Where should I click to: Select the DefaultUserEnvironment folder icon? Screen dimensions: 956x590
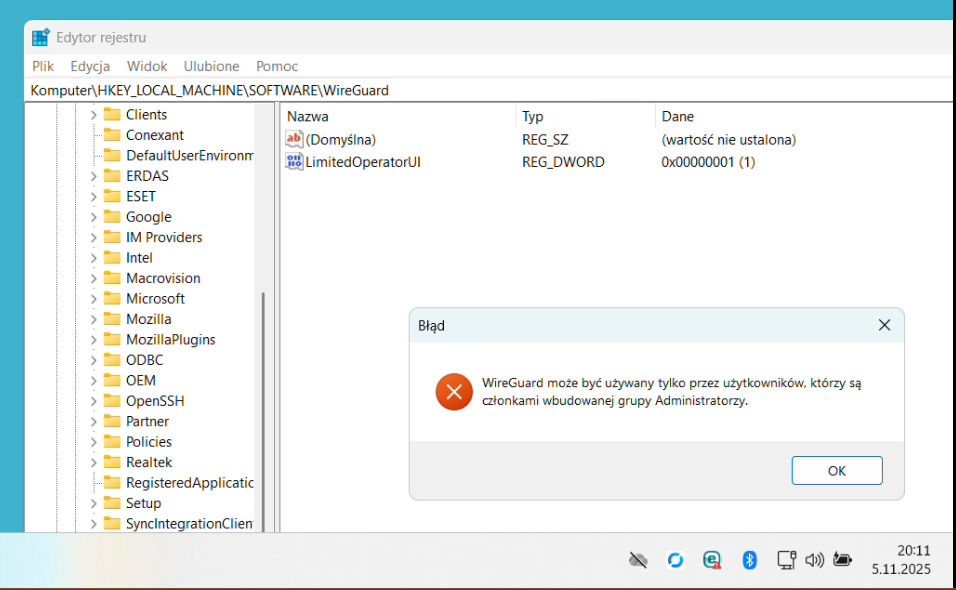[x=112, y=155]
